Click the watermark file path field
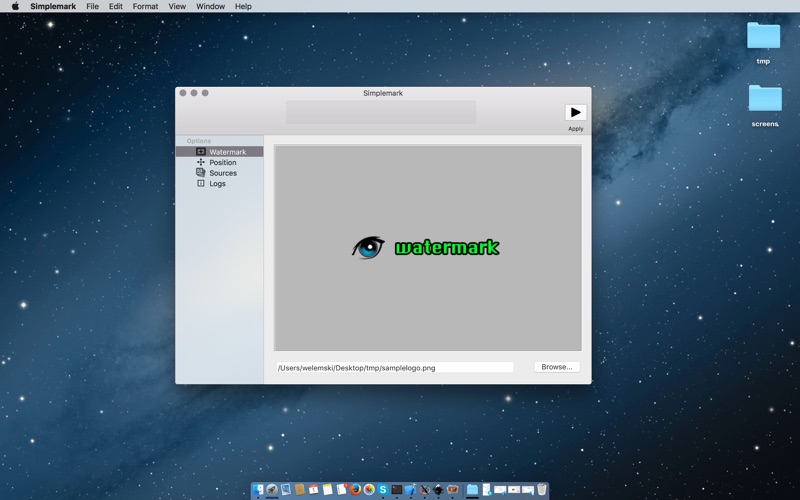This screenshot has height=500, width=800. 394,368
